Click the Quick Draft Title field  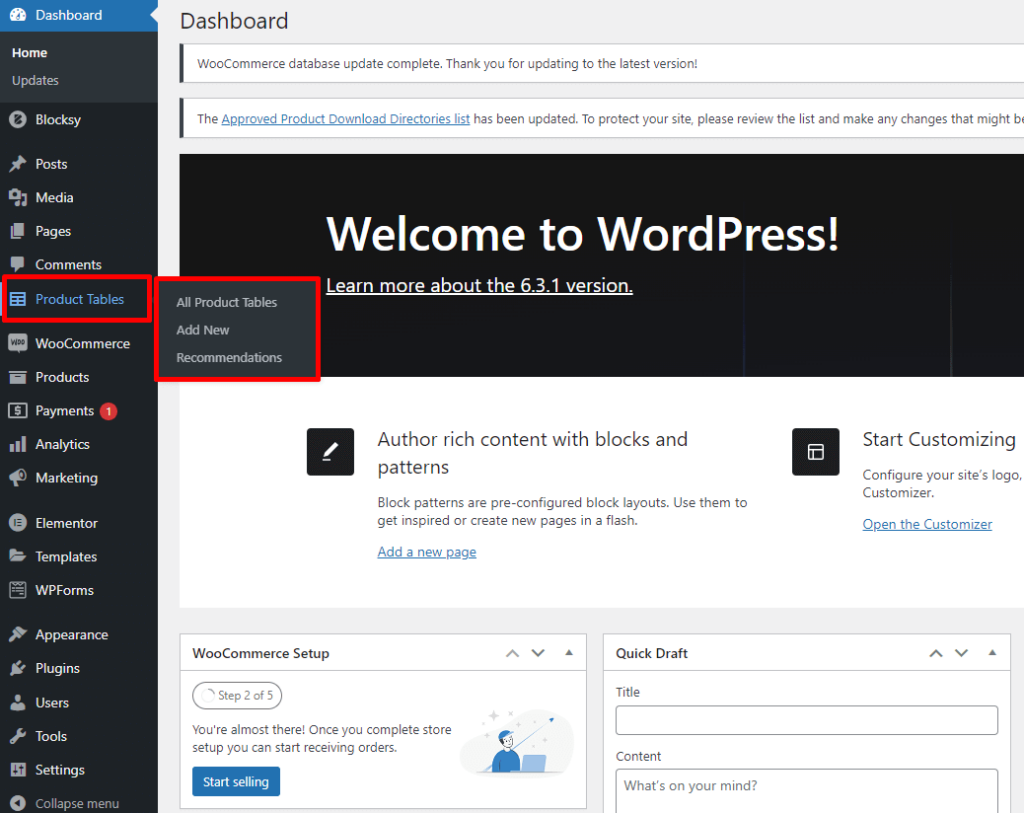click(x=806, y=719)
